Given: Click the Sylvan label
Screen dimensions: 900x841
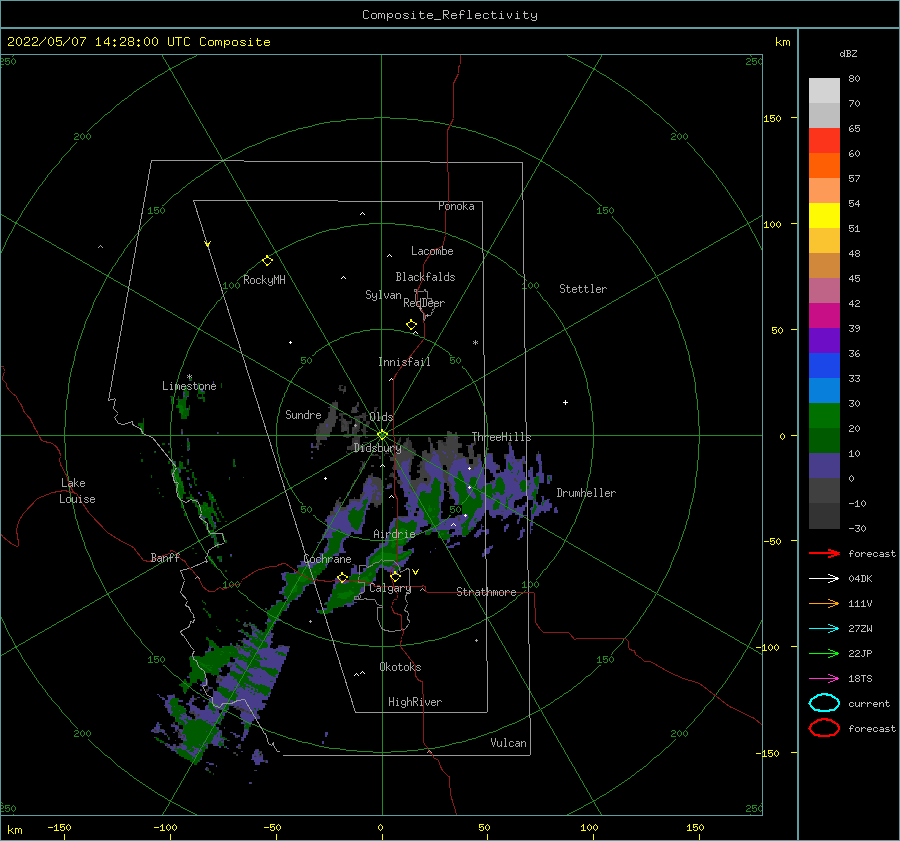Looking at the screenshot, I should (x=383, y=295).
